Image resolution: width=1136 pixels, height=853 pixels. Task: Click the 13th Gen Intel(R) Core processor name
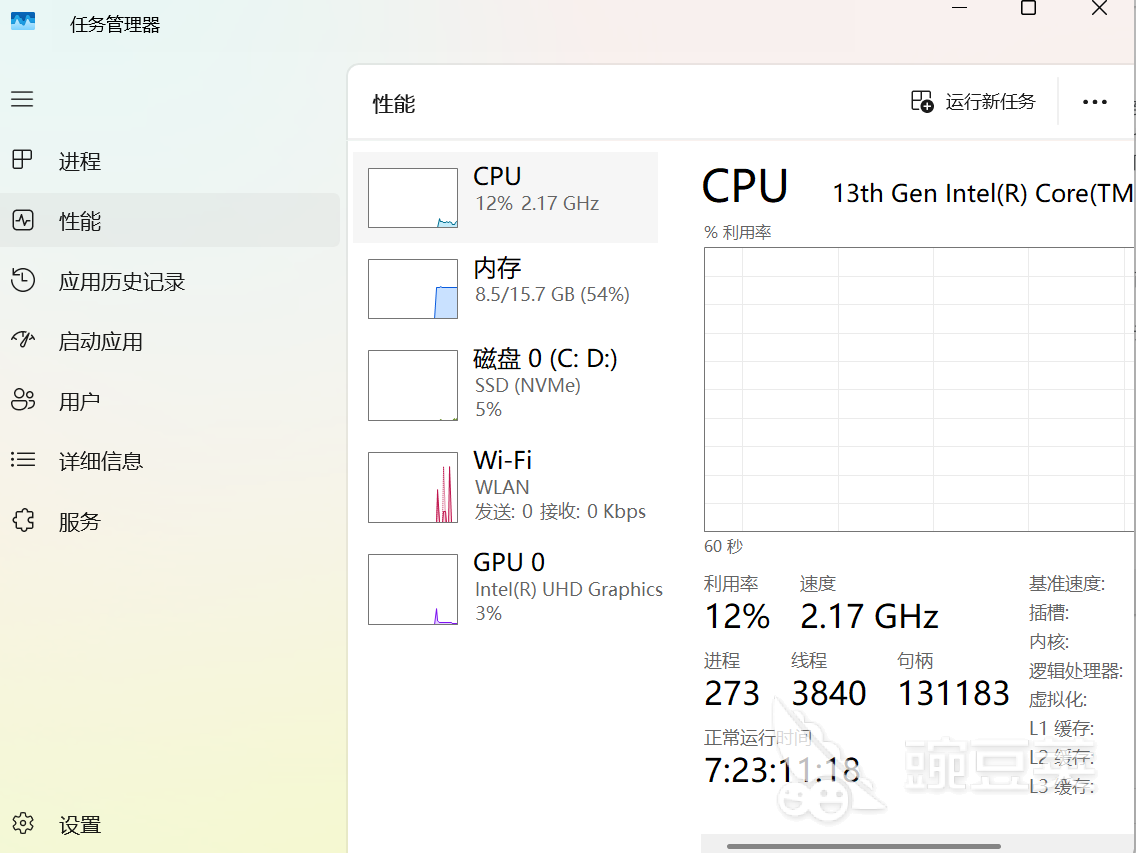coord(982,194)
